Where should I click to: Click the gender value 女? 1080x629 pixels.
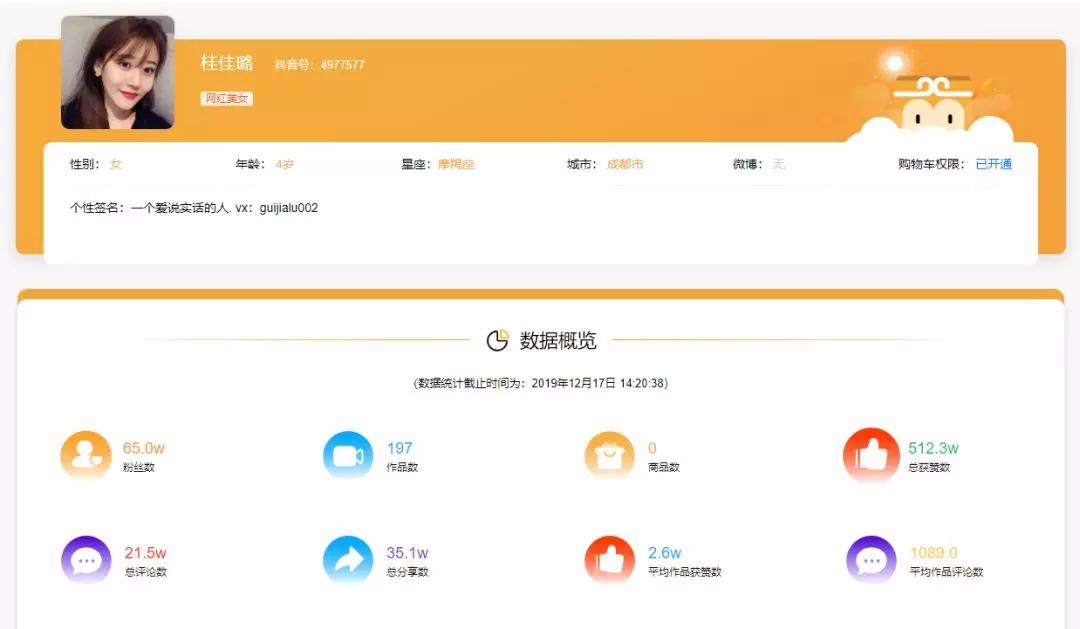[116, 164]
